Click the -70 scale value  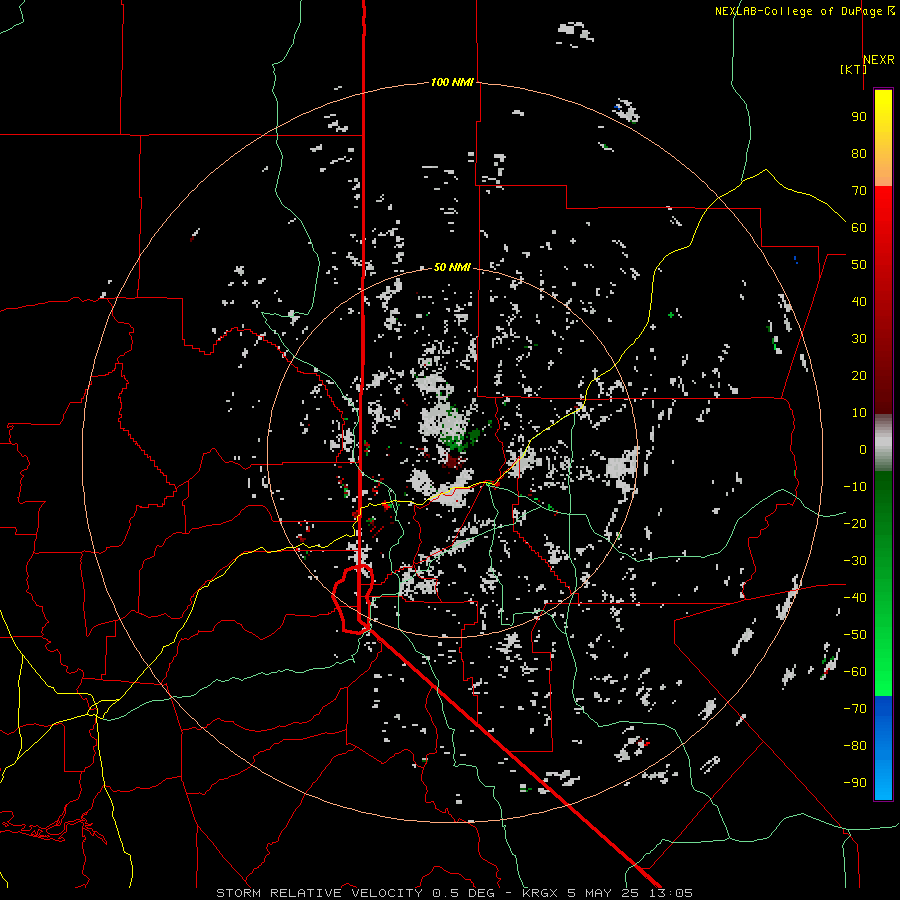tap(855, 709)
